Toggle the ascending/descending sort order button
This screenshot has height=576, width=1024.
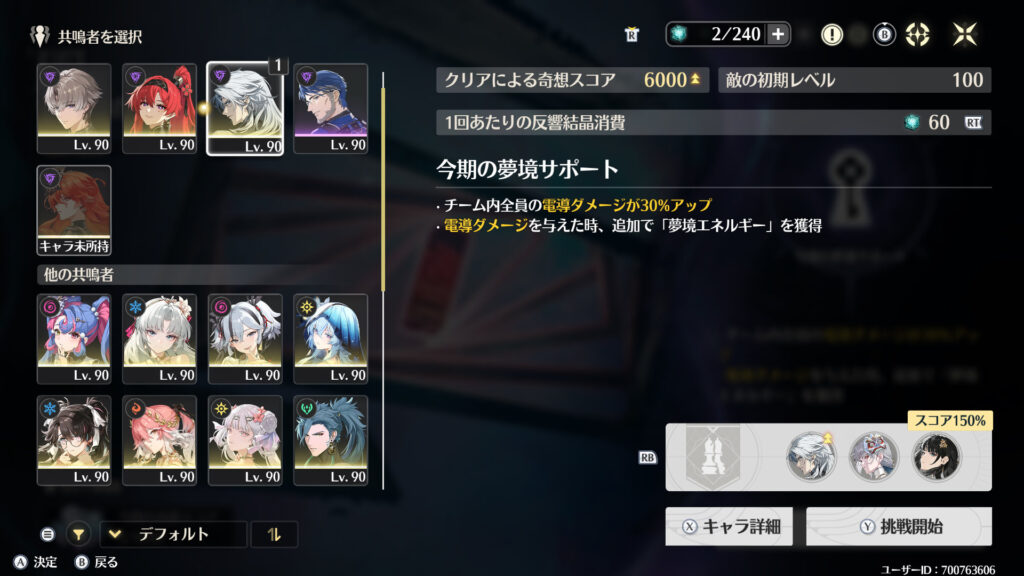(274, 535)
